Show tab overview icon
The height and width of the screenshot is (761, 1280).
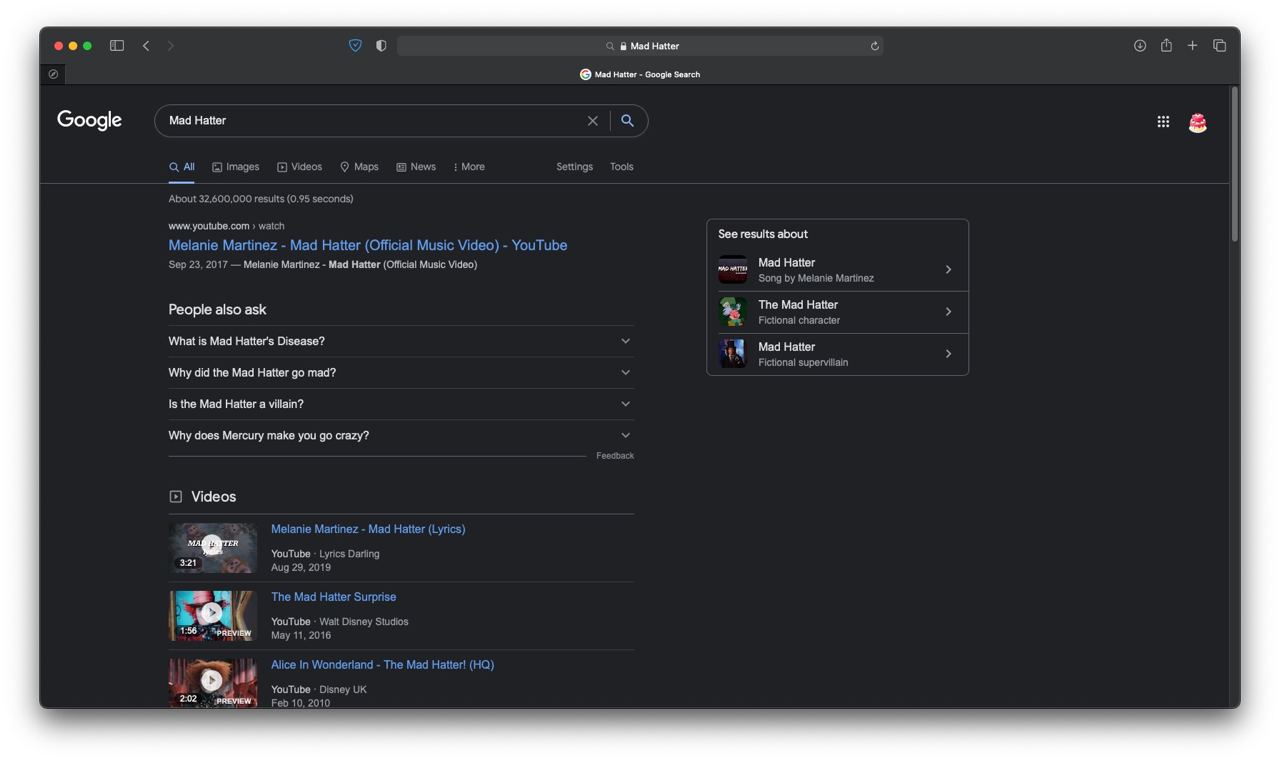(1219, 46)
